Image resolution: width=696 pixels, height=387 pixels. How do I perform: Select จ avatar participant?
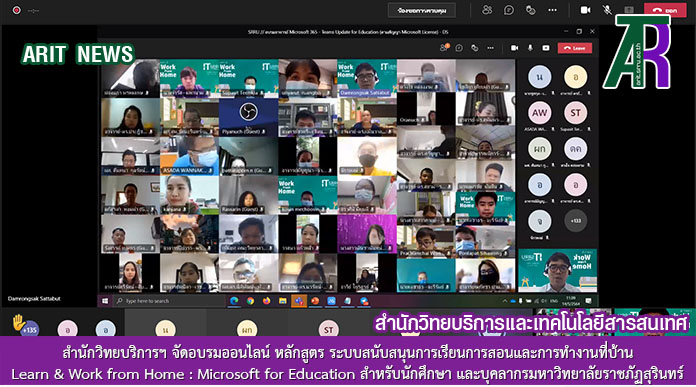539,221
